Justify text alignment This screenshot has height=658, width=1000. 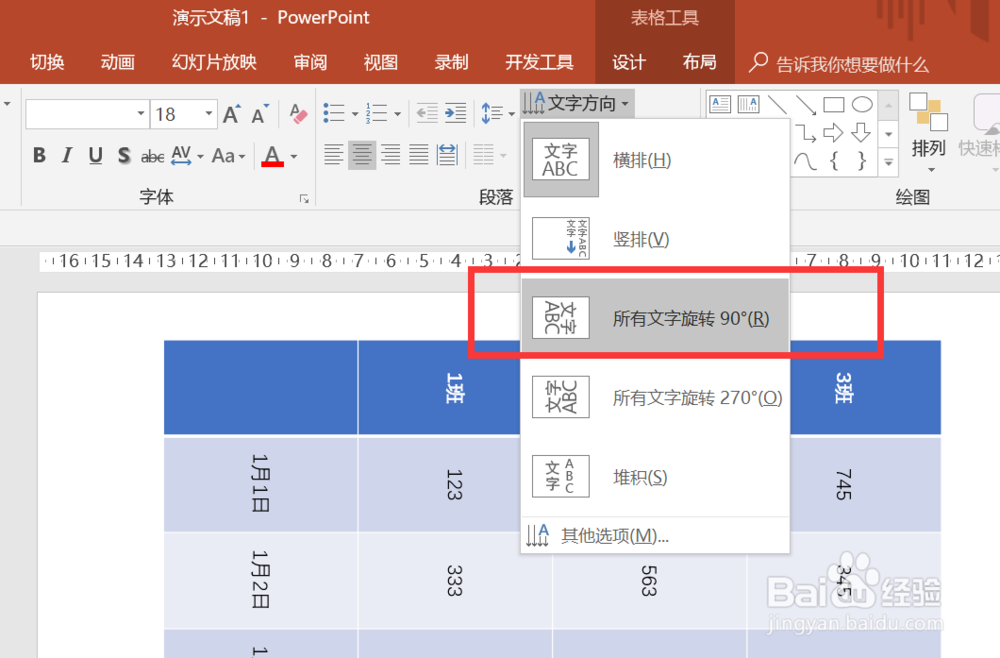pos(418,155)
